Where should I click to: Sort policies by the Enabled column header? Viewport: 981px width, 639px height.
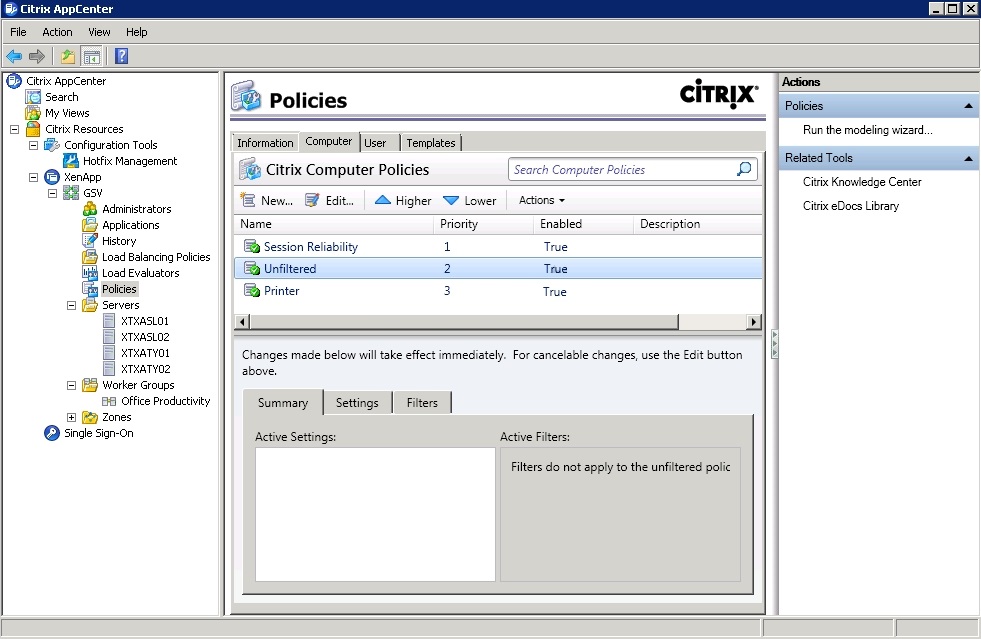(x=584, y=224)
